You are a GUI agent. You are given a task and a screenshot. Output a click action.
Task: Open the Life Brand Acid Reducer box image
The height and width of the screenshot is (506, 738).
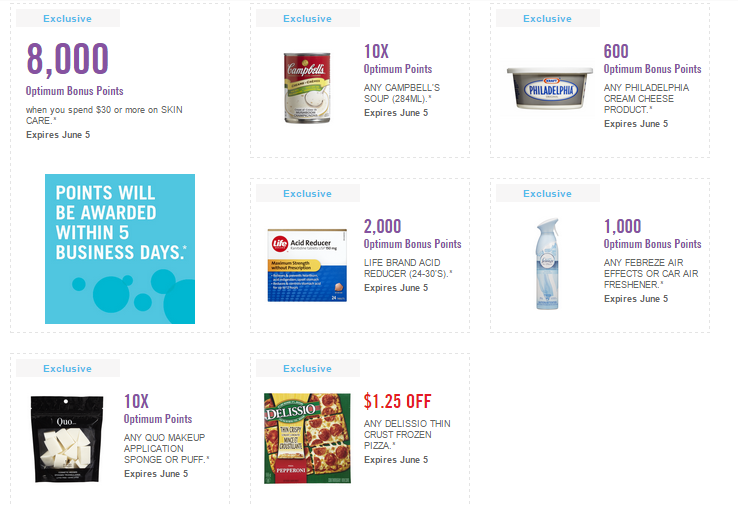(x=307, y=265)
